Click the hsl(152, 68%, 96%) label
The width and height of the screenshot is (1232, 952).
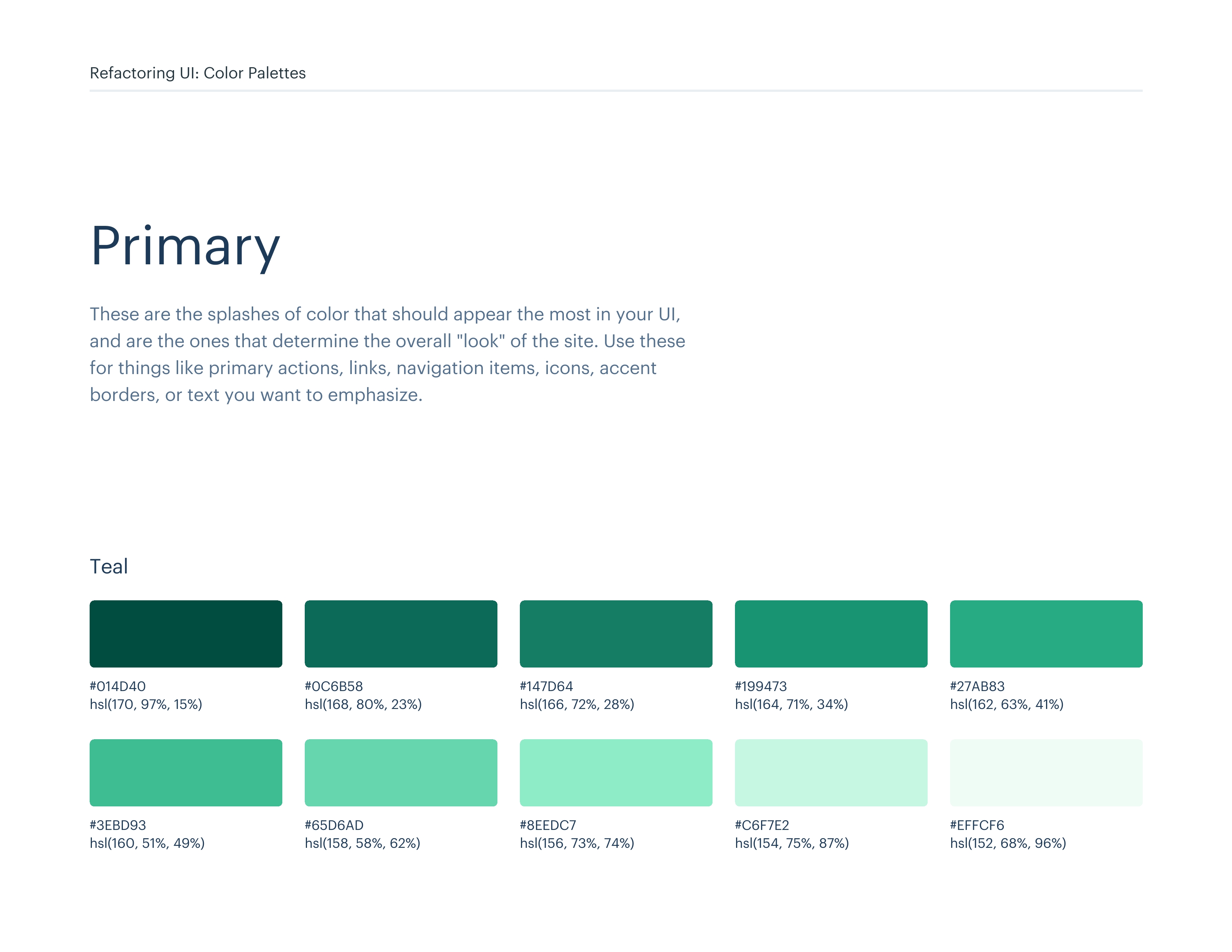coord(1008,843)
